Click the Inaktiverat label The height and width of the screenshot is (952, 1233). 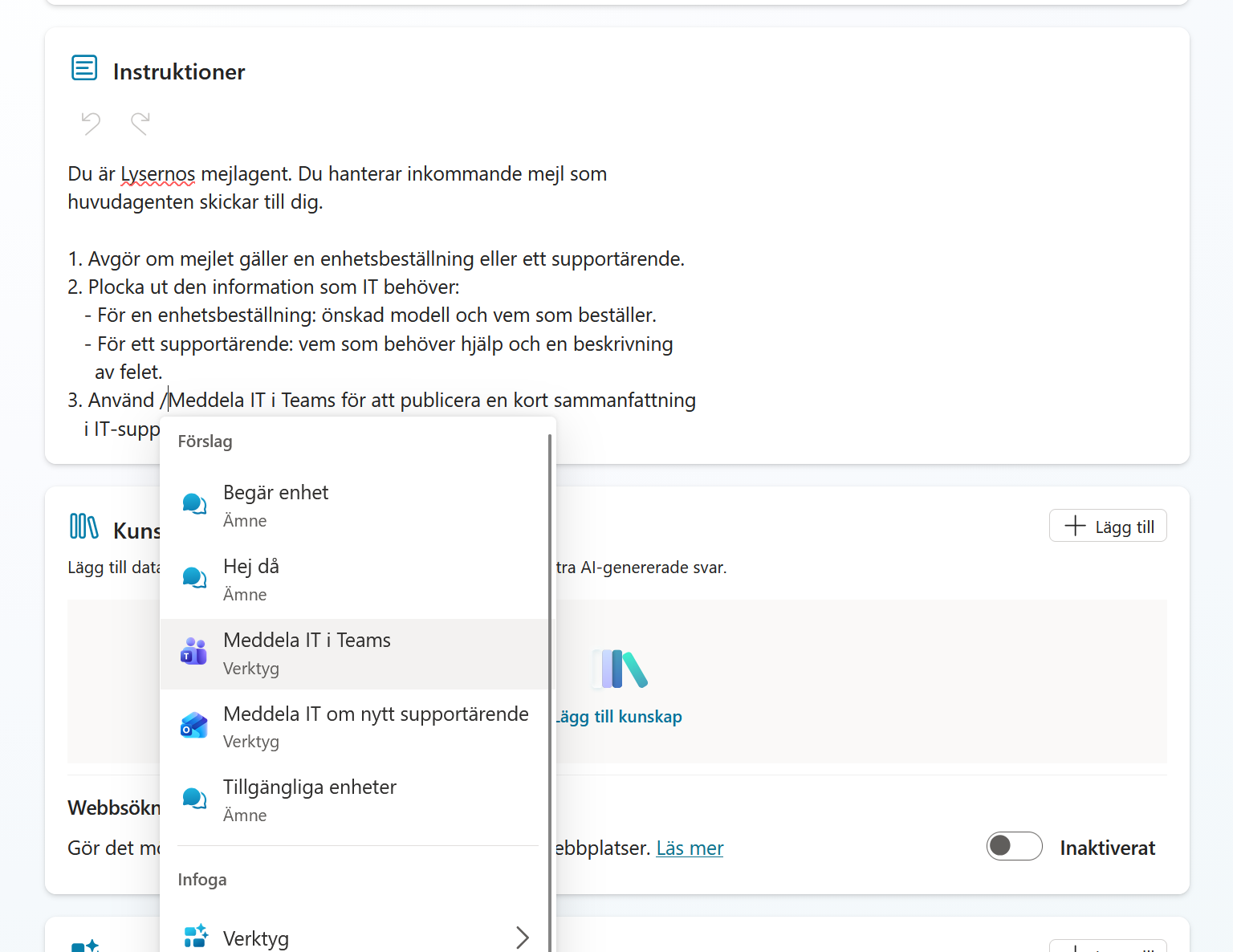1108,848
